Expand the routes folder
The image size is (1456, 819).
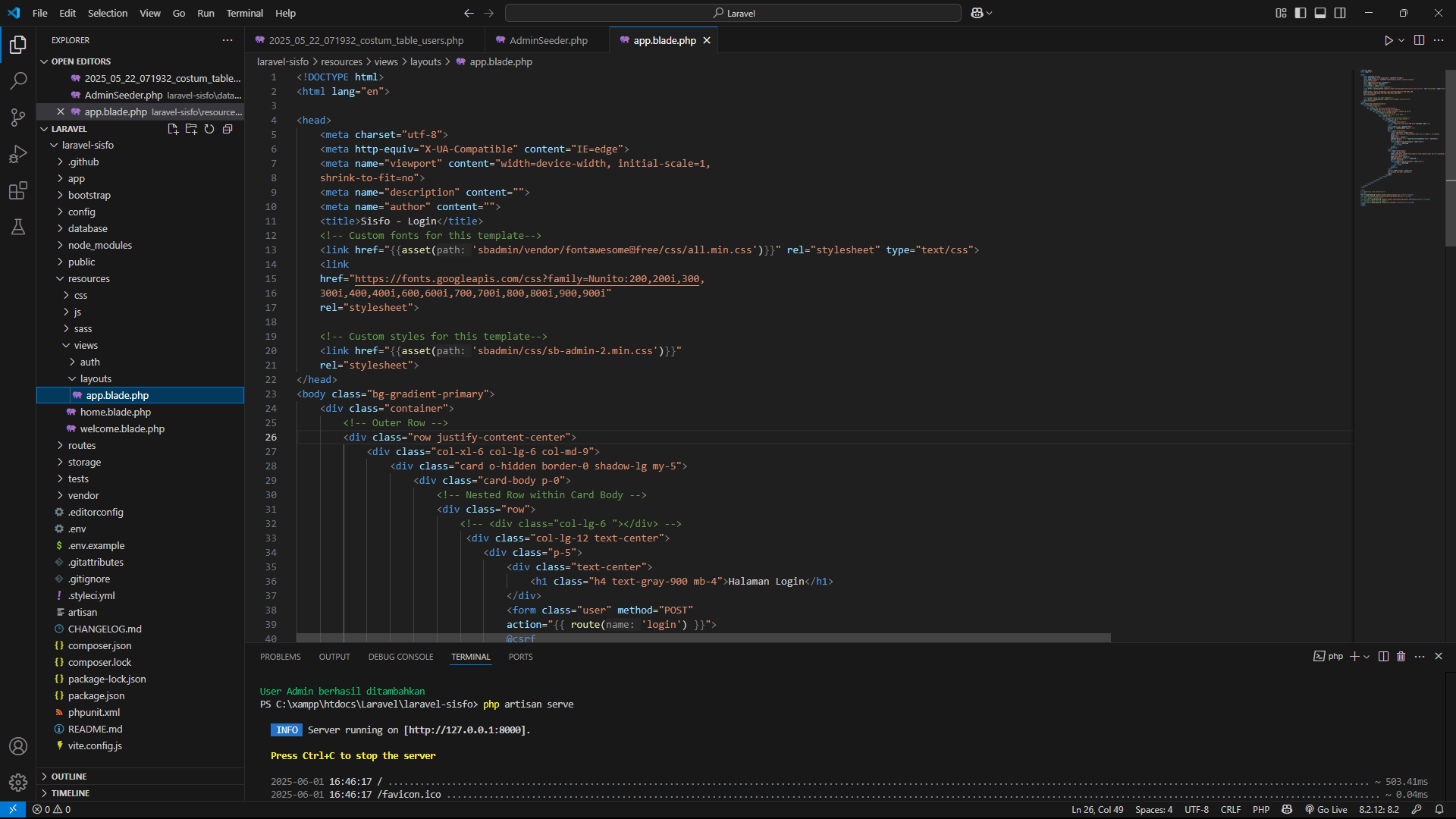point(82,446)
